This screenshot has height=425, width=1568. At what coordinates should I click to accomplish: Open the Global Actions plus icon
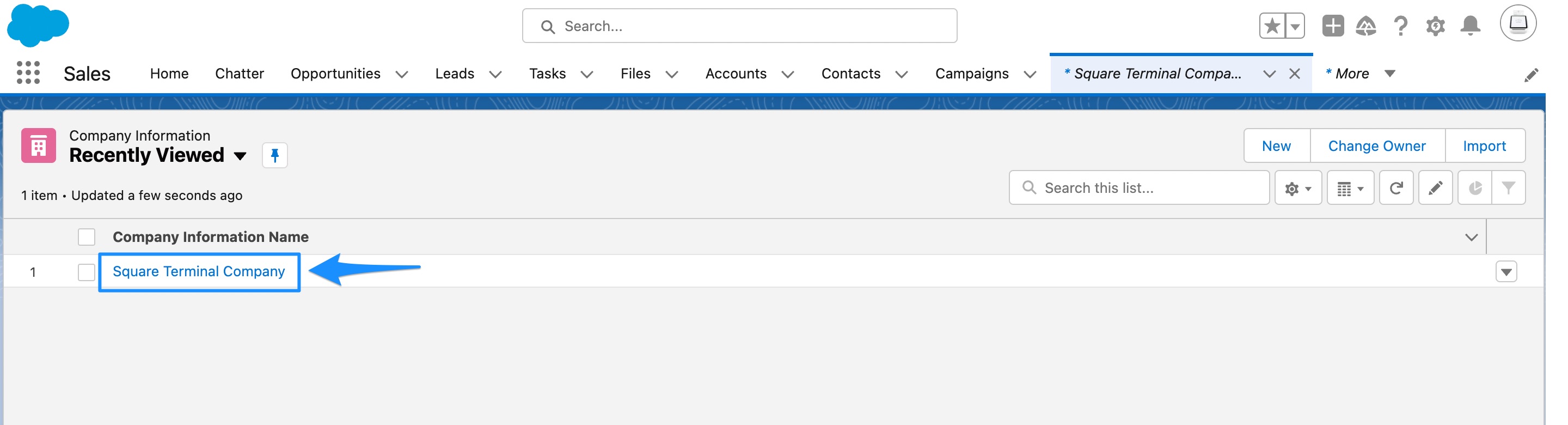click(x=1333, y=26)
